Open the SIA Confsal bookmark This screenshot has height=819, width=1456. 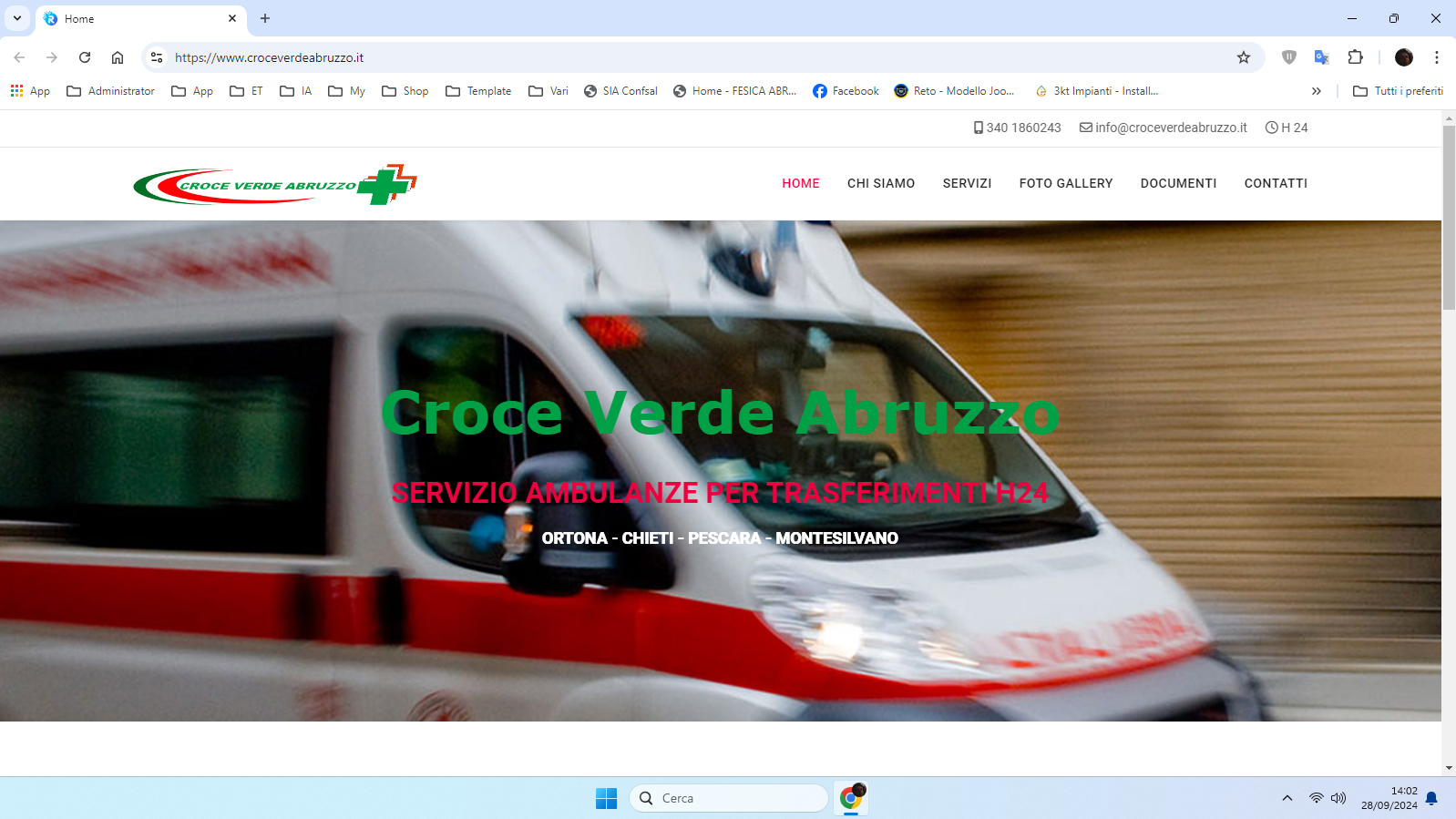click(620, 91)
